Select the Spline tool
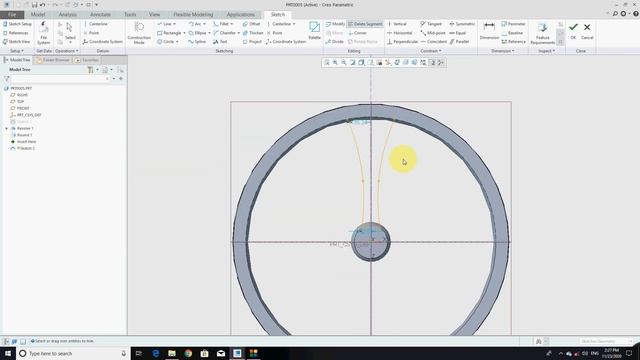The width and height of the screenshot is (640, 360). [197, 42]
